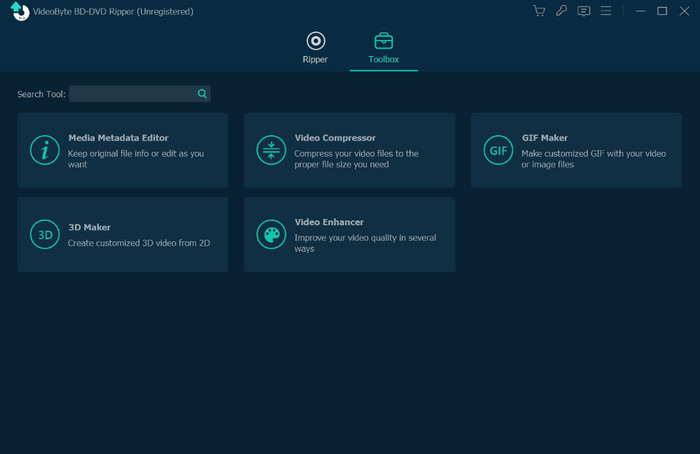Click 'Improve your video quality' description
Image resolution: width=700 pixels, height=454 pixels.
pyautogui.click(x=365, y=243)
